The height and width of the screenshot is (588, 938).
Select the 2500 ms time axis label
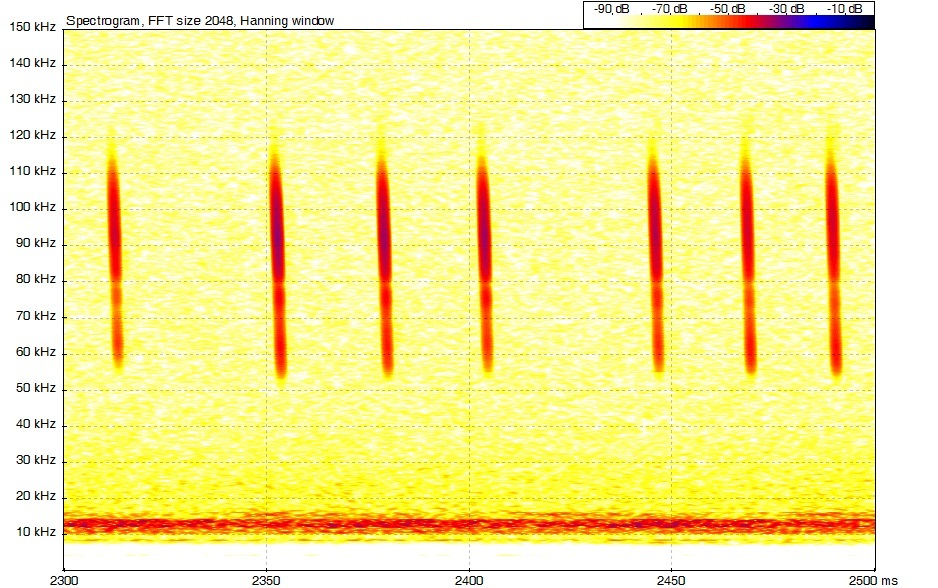tap(874, 580)
